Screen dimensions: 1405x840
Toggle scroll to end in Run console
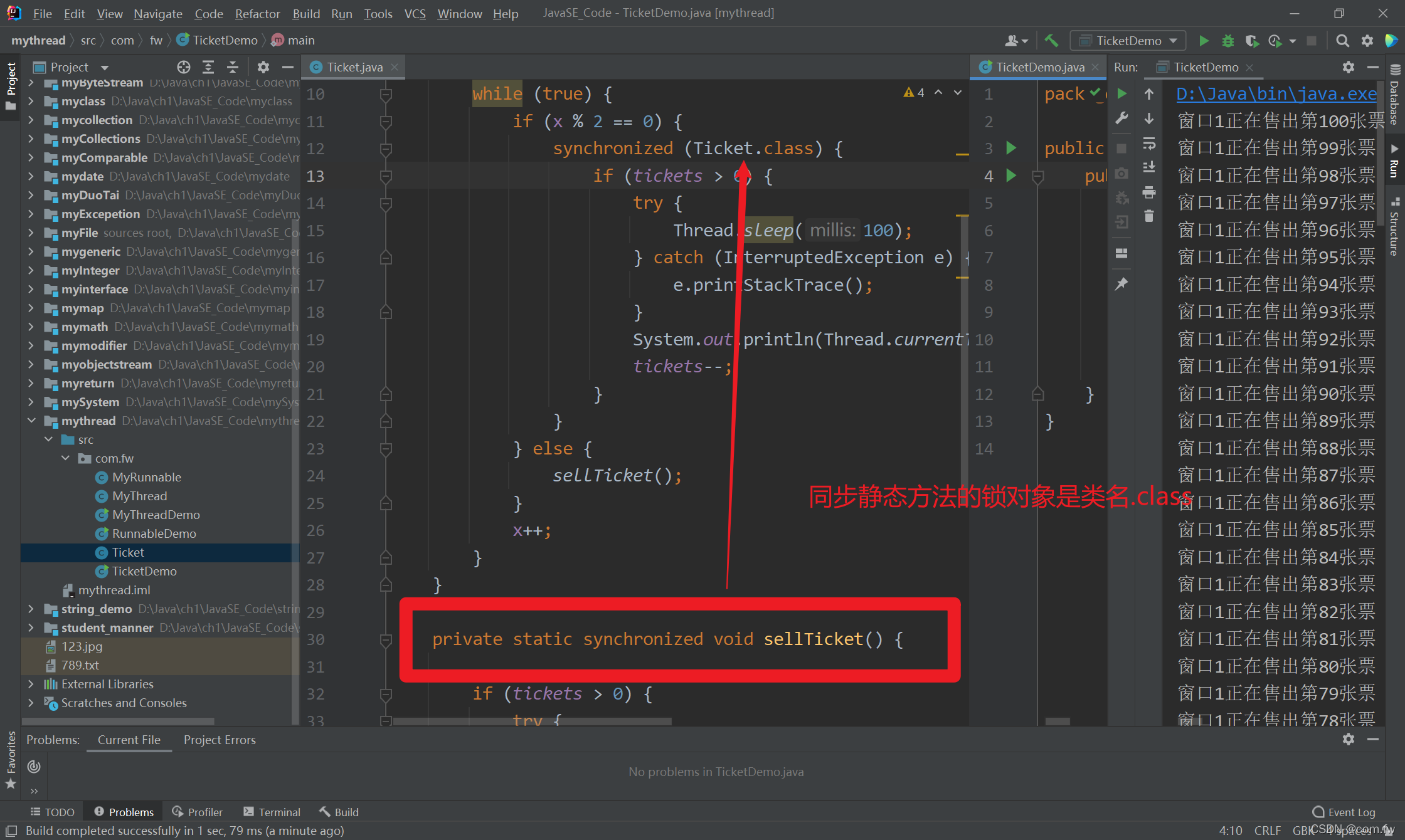click(1149, 167)
